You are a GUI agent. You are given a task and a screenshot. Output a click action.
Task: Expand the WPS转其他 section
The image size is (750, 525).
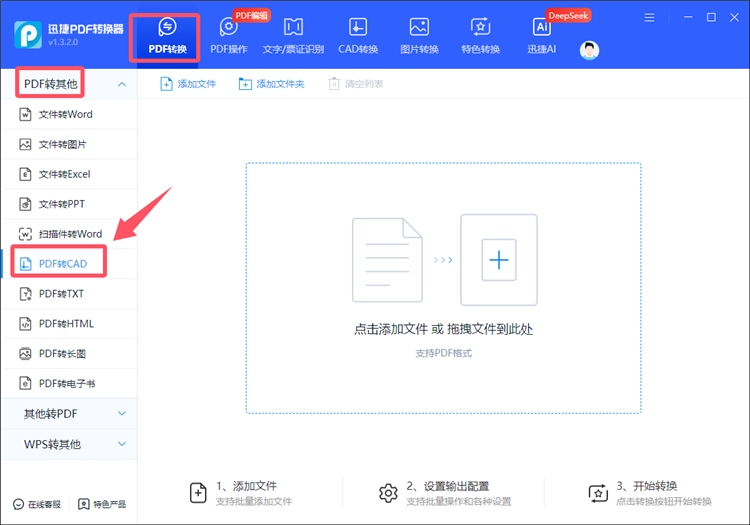tap(69, 444)
